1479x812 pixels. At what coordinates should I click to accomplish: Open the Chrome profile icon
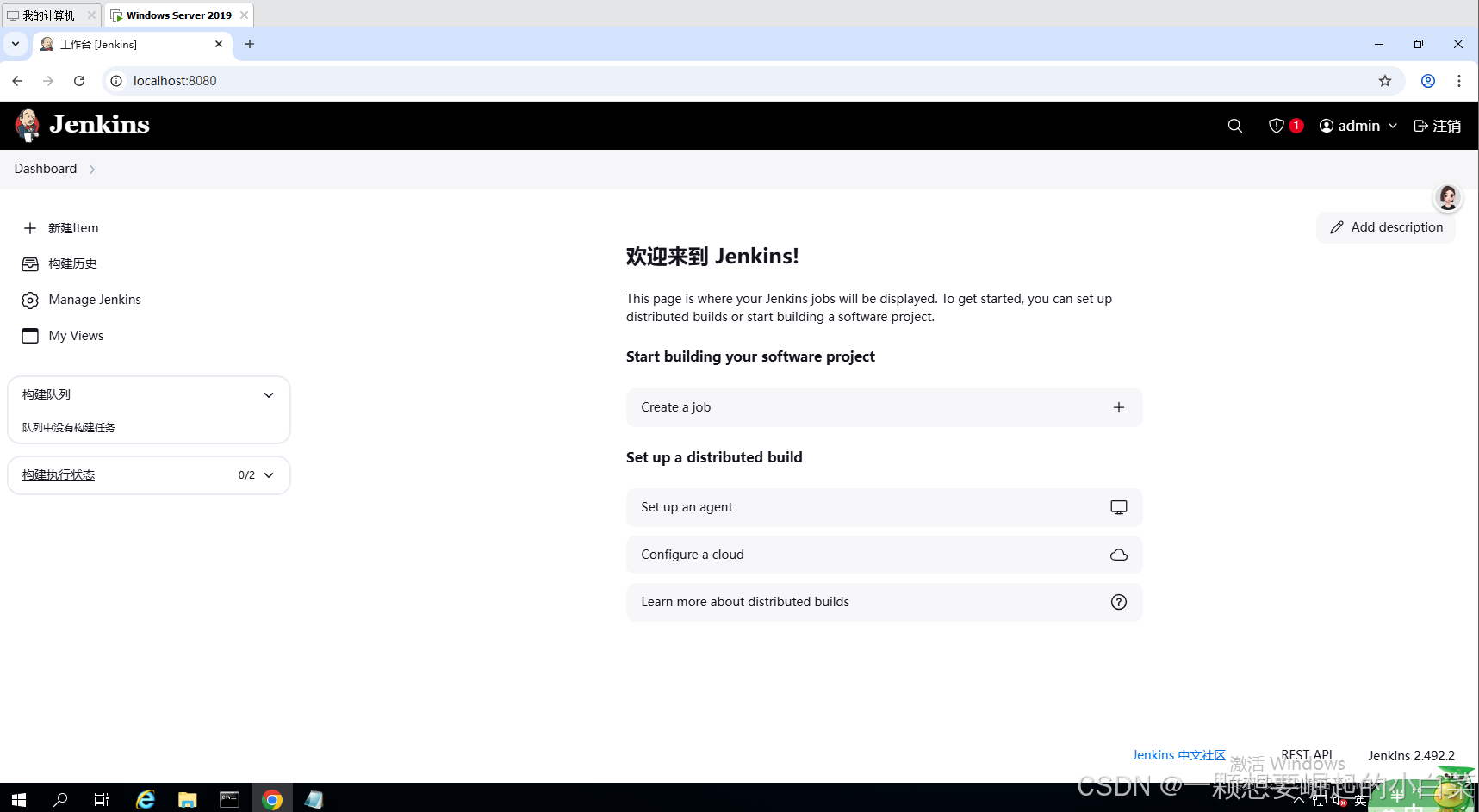click(x=1427, y=81)
